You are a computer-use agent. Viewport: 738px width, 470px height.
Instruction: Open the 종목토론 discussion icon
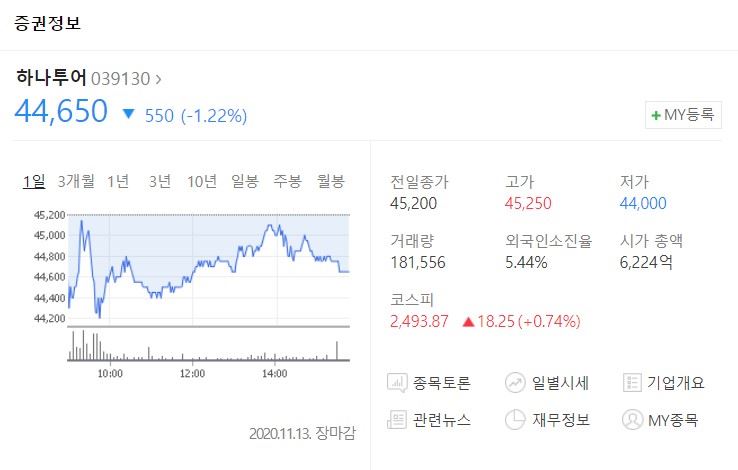pos(397,382)
